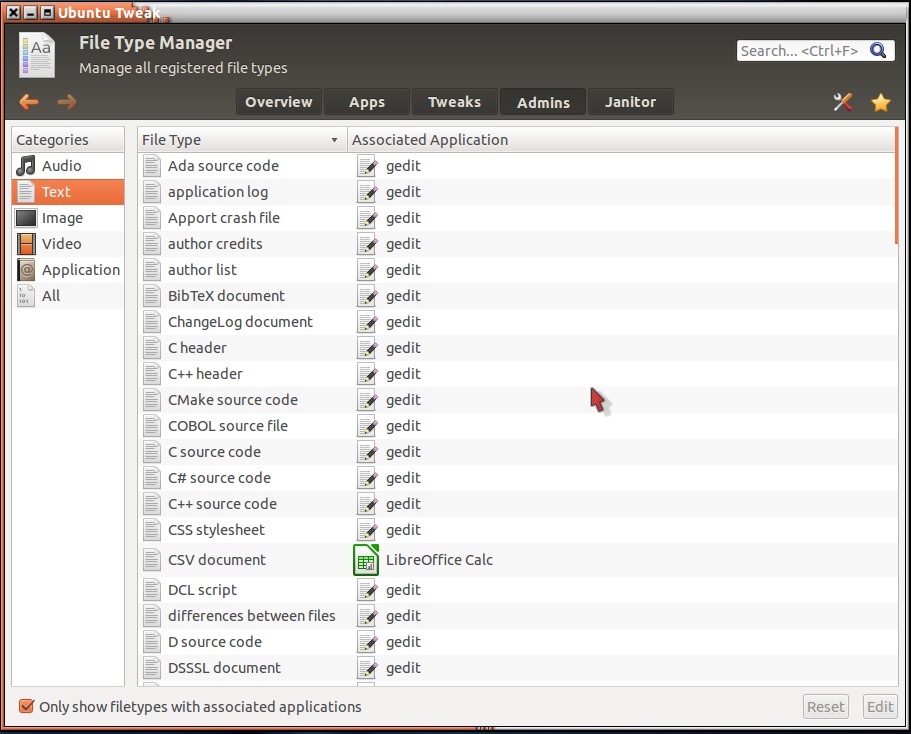Select the 'C source code' row
This screenshot has width=911, height=734.
tap(517, 452)
